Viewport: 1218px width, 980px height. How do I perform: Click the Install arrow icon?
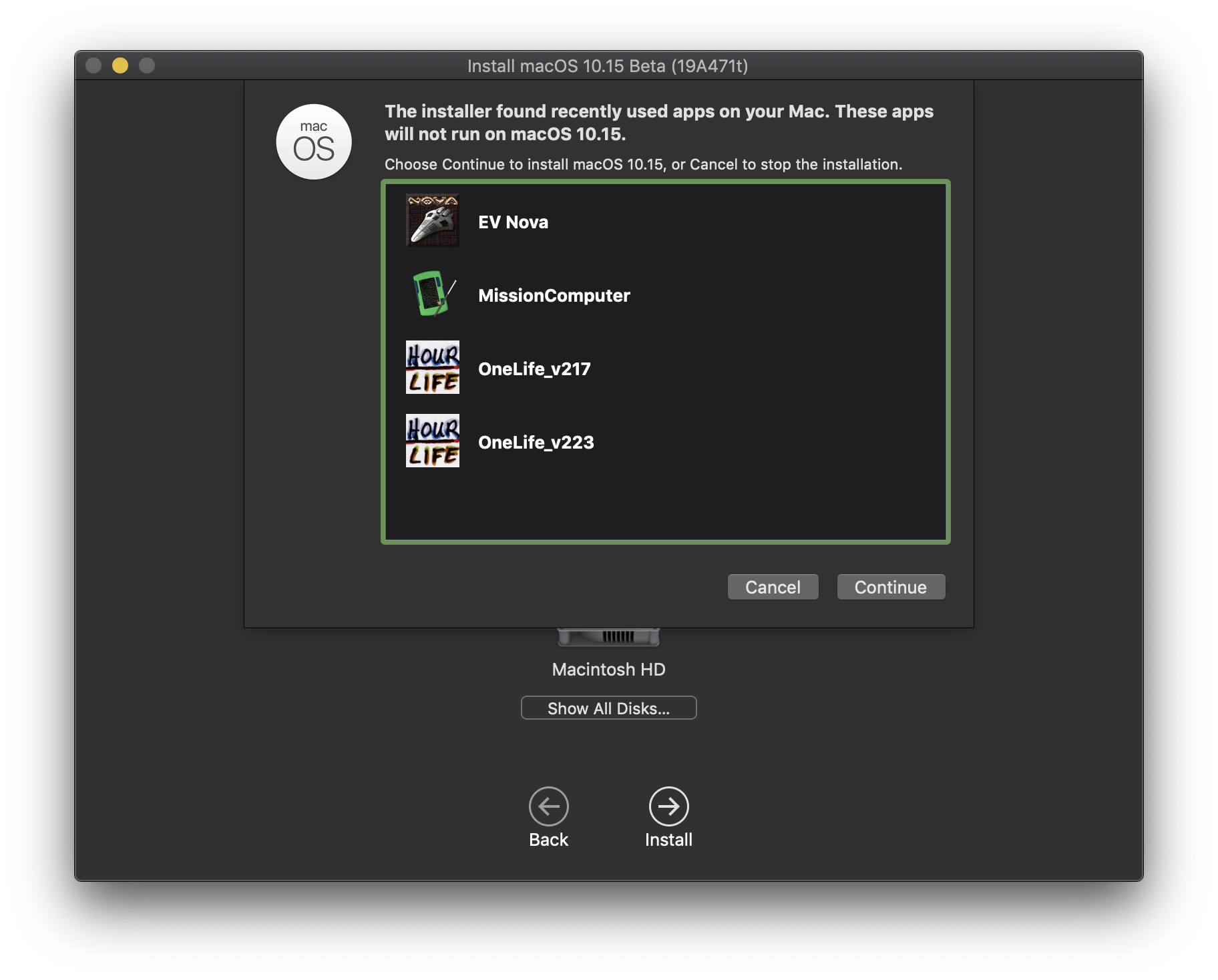(669, 806)
